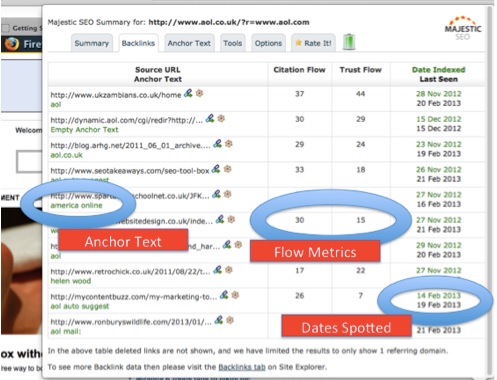Switch to the Options tab
The height and width of the screenshot is (380, 497).
(x=268, y=43)
